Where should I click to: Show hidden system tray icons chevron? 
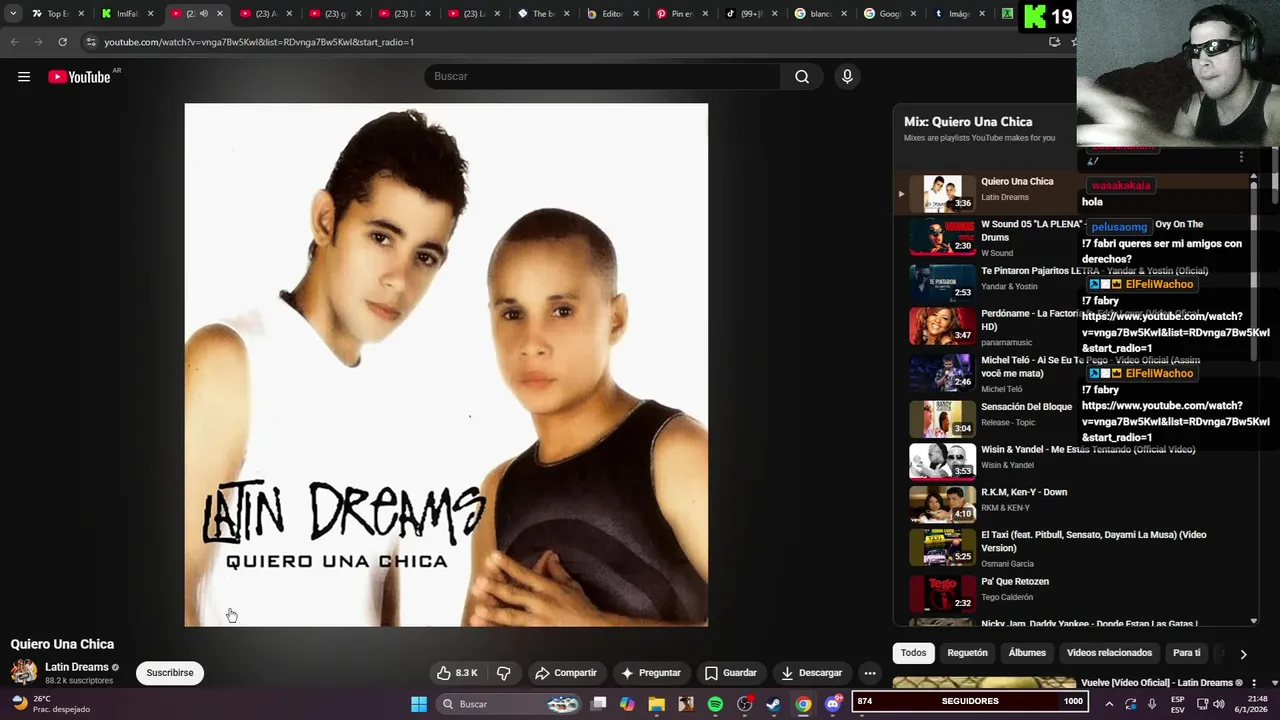tap(1109, 704)
